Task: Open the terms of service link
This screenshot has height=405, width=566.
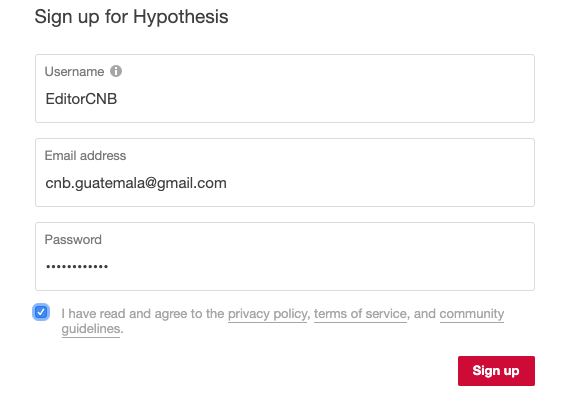Action: (360, 314)
